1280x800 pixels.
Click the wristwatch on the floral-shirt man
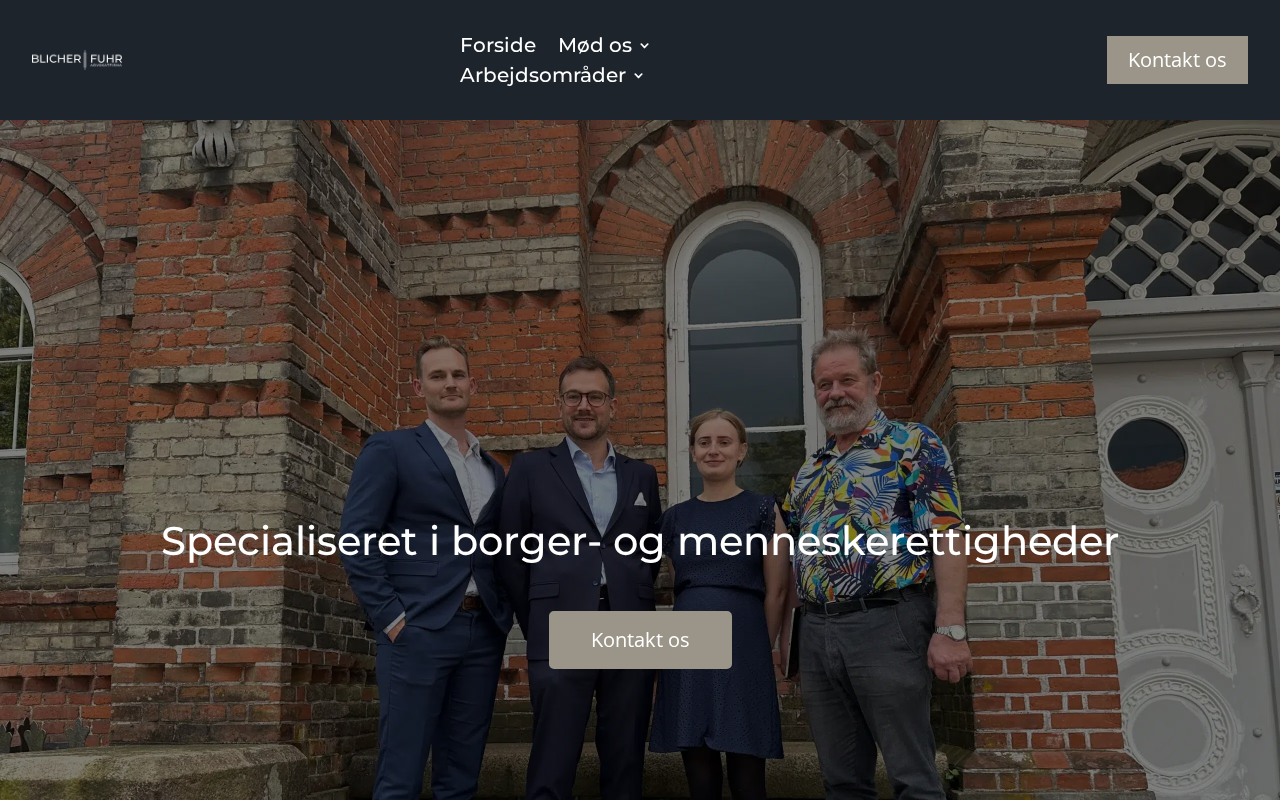[x=952, y=632]
